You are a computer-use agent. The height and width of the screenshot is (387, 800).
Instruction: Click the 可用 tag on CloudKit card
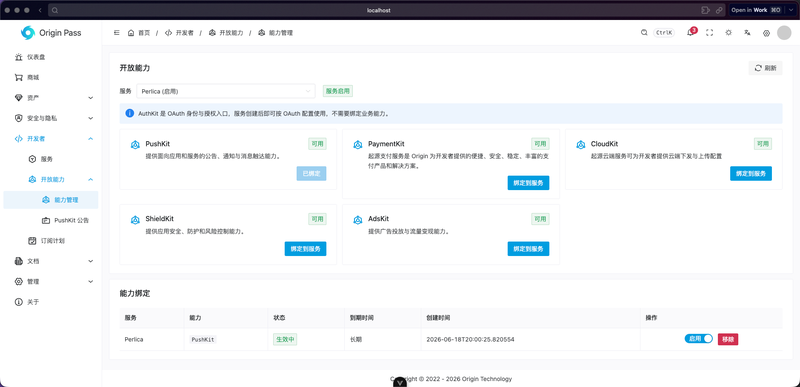coord(763,144)
